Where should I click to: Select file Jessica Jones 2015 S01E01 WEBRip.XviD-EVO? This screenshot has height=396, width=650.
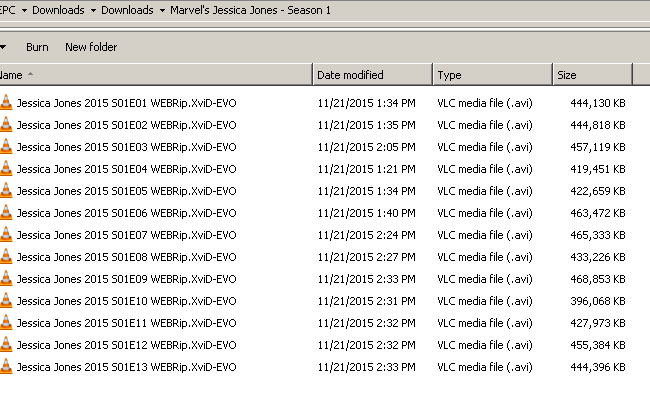tap(126, 103)
